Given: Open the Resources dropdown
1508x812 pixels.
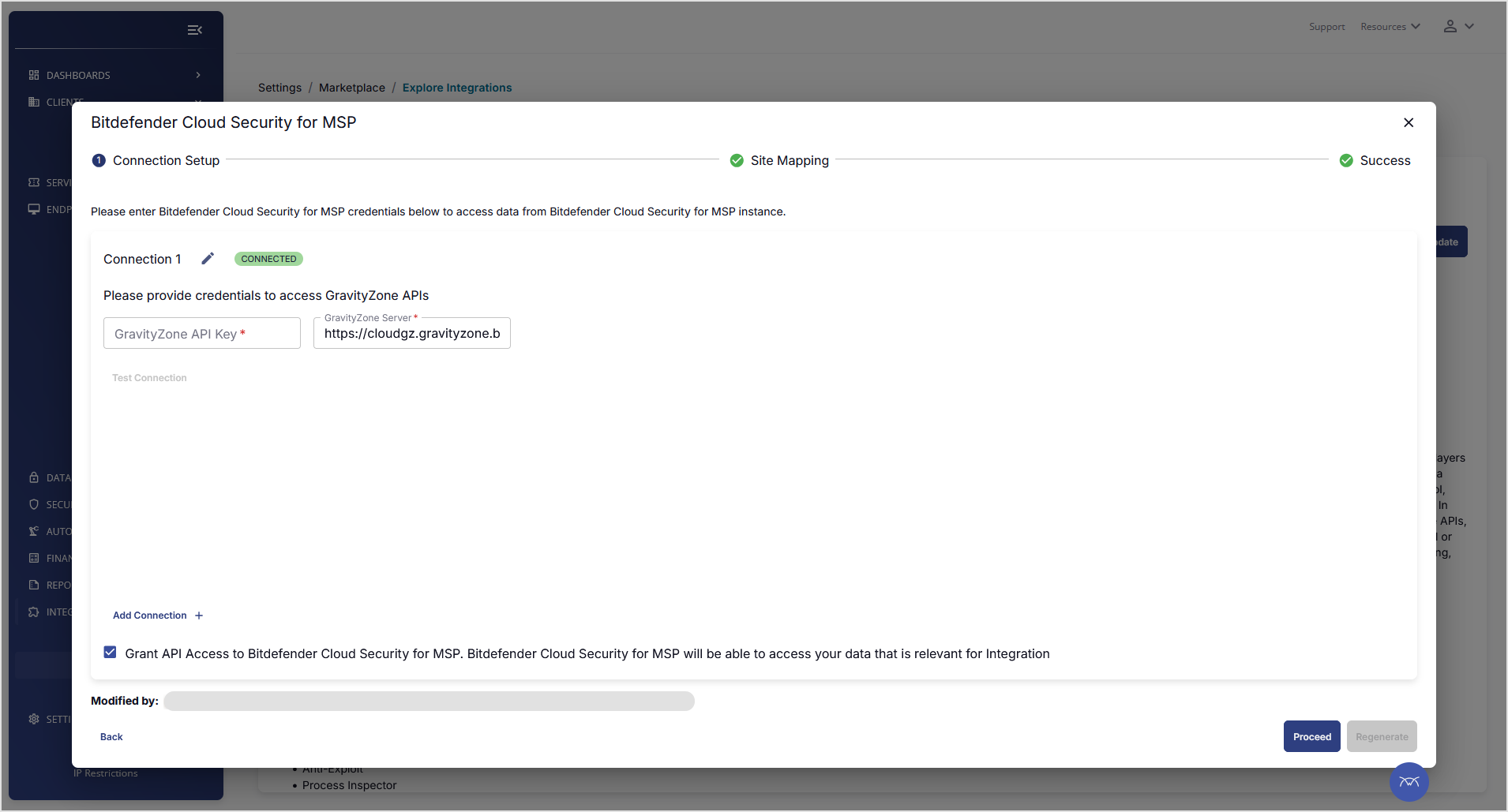Looking at the screenshot, I should (x=1390, y=27).
